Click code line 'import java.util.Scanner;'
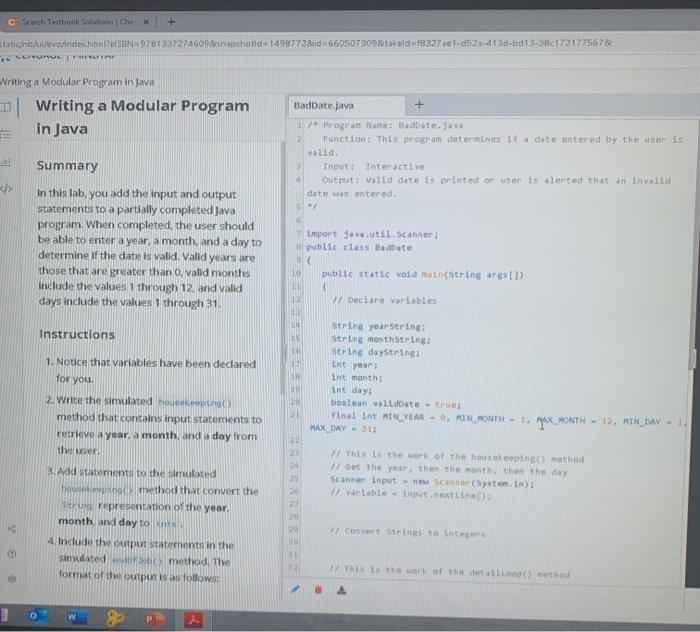Screen dimensions: 700x632 (x=372, y=234)
